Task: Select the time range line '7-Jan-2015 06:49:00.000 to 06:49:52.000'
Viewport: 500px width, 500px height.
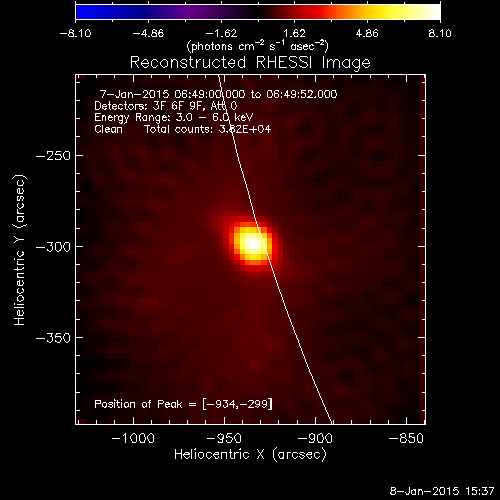Action: pos(219,94)
